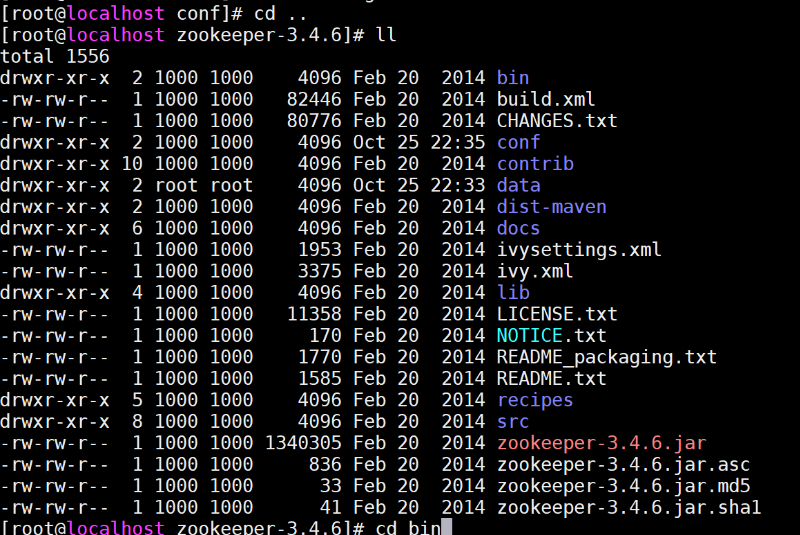Screen dimensions: 800x535
Task: Click the conf directory name
Action: (x=518, y=142)
